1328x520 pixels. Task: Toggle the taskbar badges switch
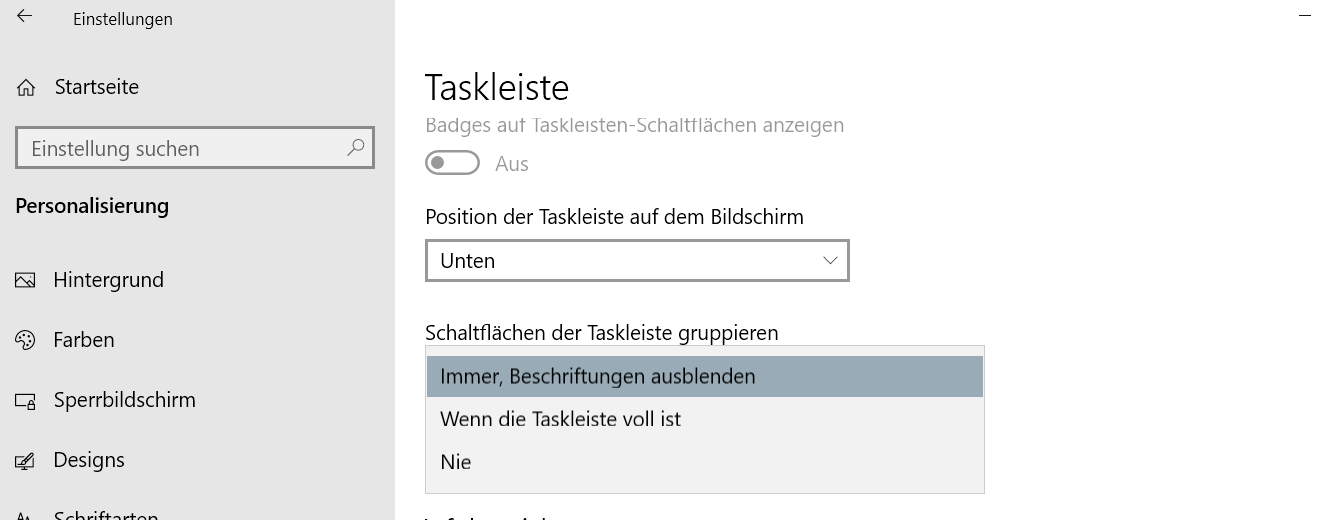[x=452, y=163]
